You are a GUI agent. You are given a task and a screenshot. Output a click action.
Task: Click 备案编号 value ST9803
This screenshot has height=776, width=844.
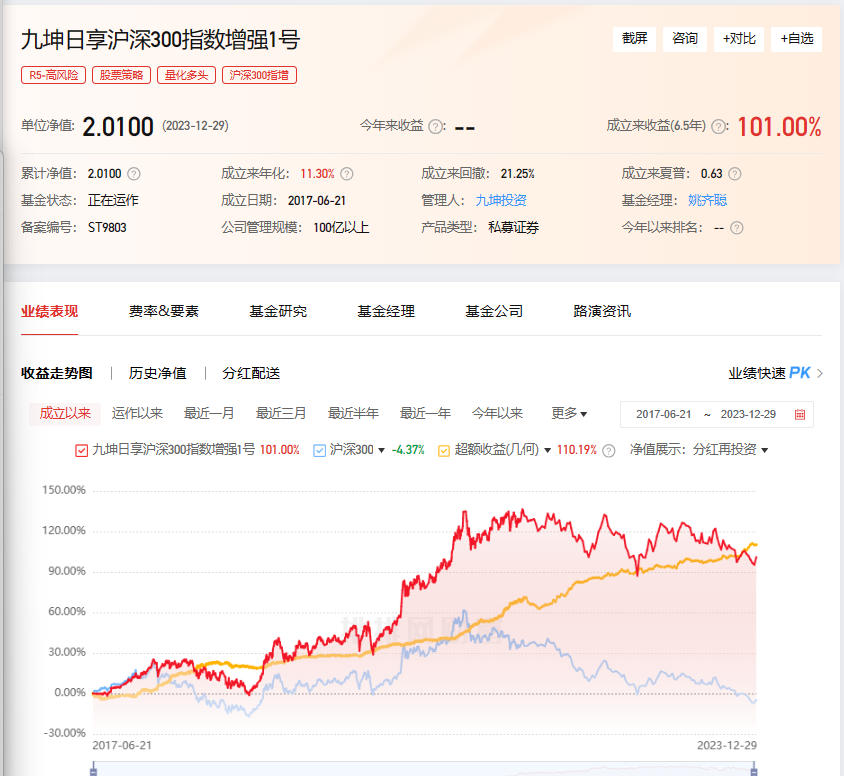pos(107,228)
